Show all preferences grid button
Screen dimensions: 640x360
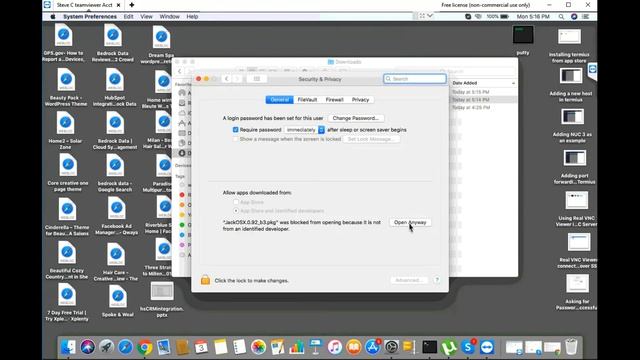257,79
